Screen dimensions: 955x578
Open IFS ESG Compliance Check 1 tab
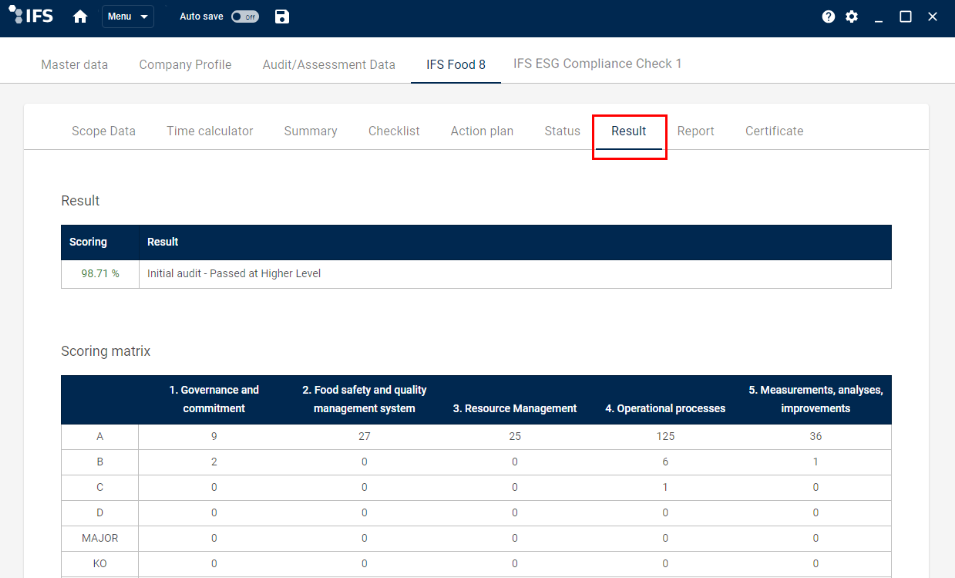coord(597,63)
